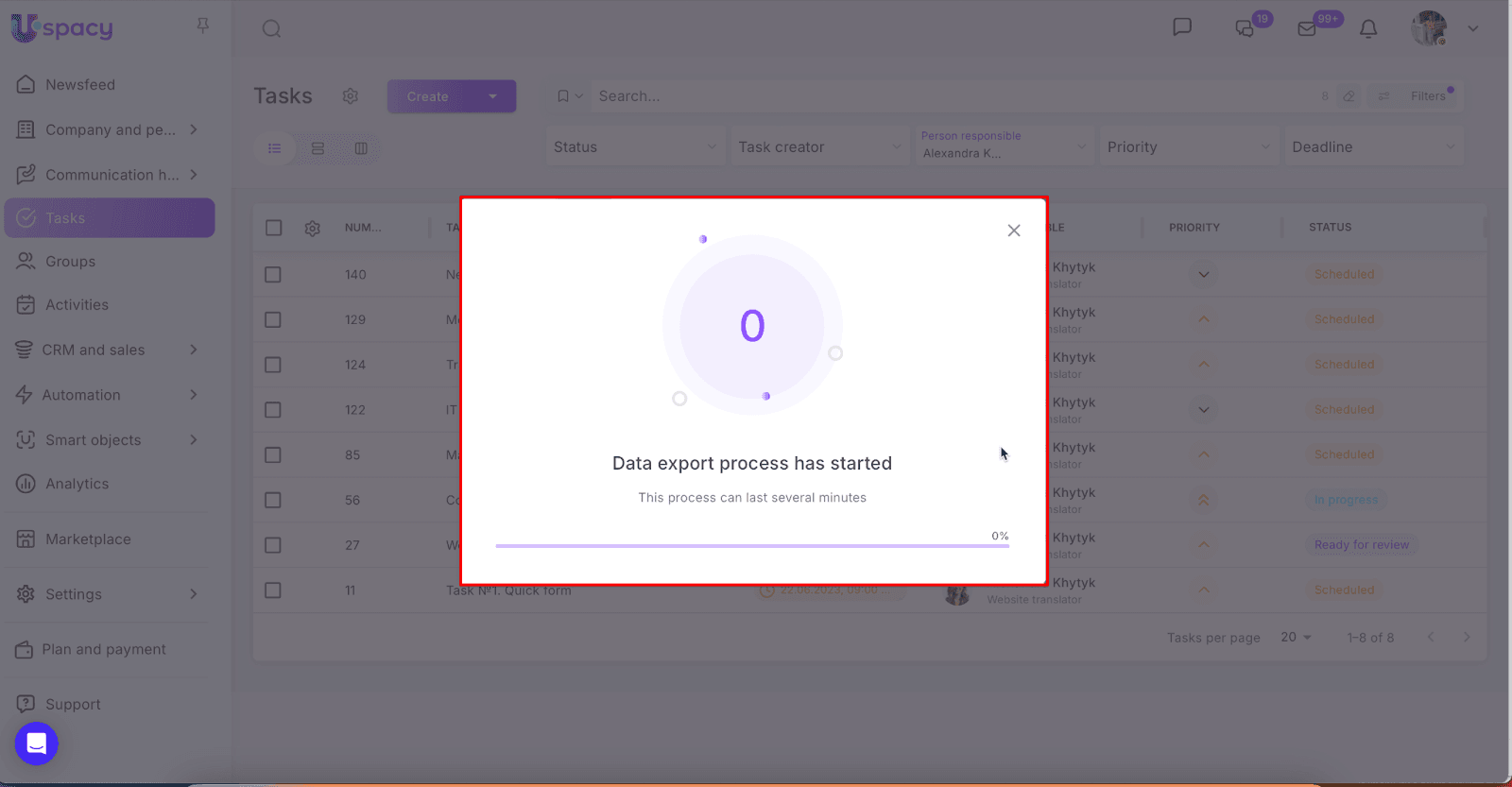Open table column settings gear

(313, 229)
